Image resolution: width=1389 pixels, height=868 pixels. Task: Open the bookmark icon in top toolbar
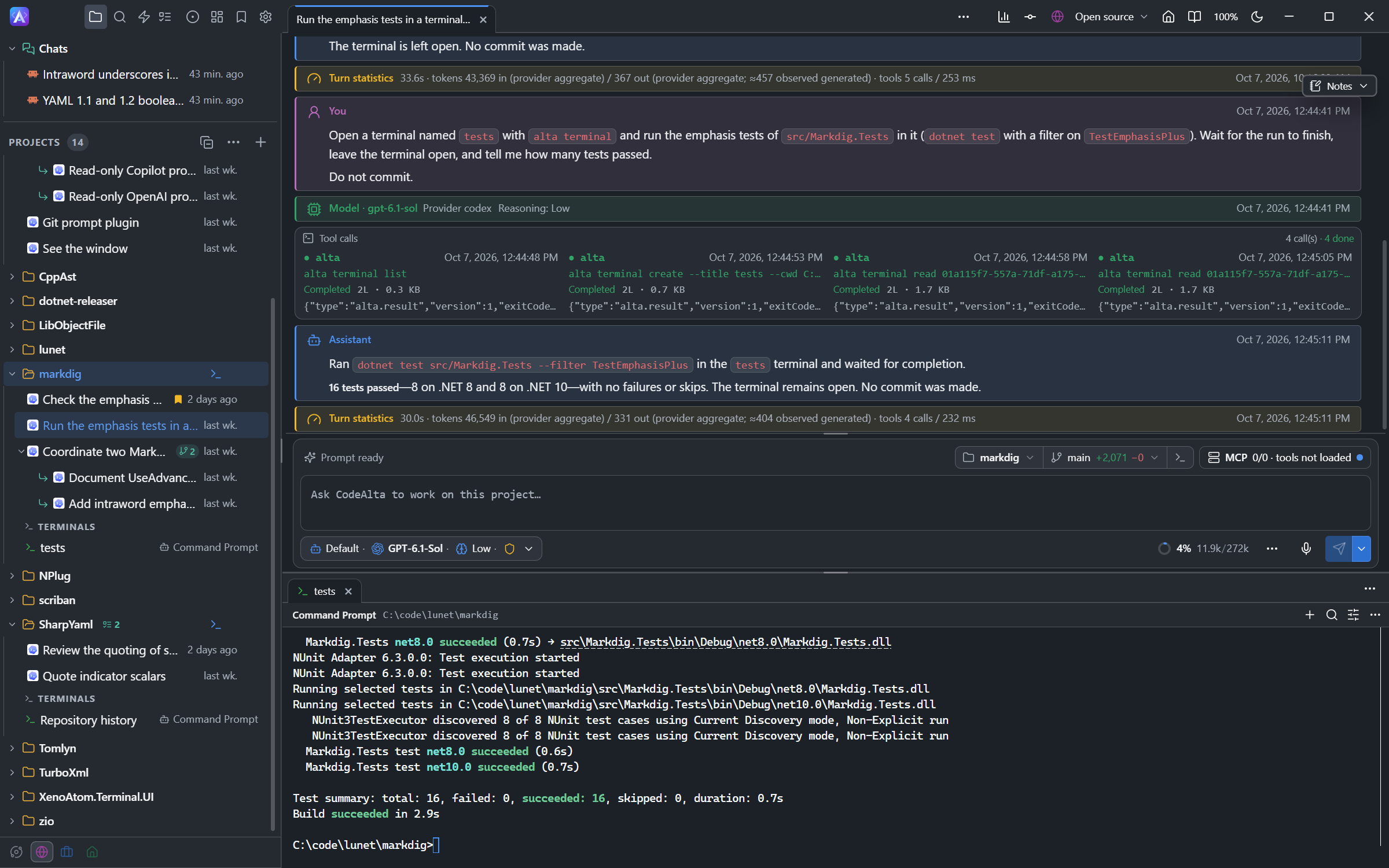click(241, 17)
